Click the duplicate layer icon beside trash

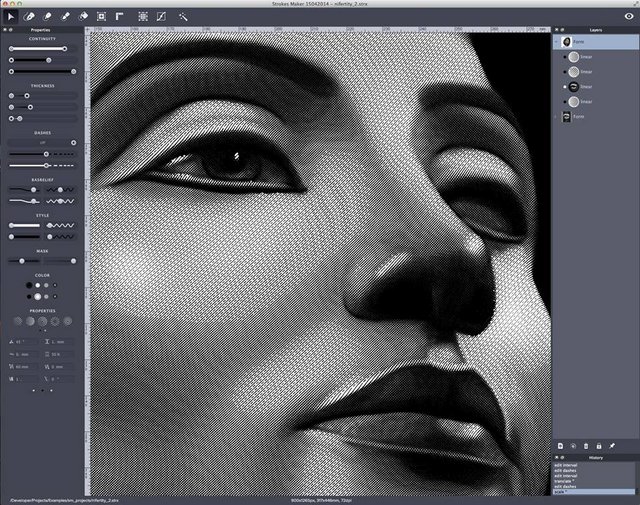(x=573, y=446)
